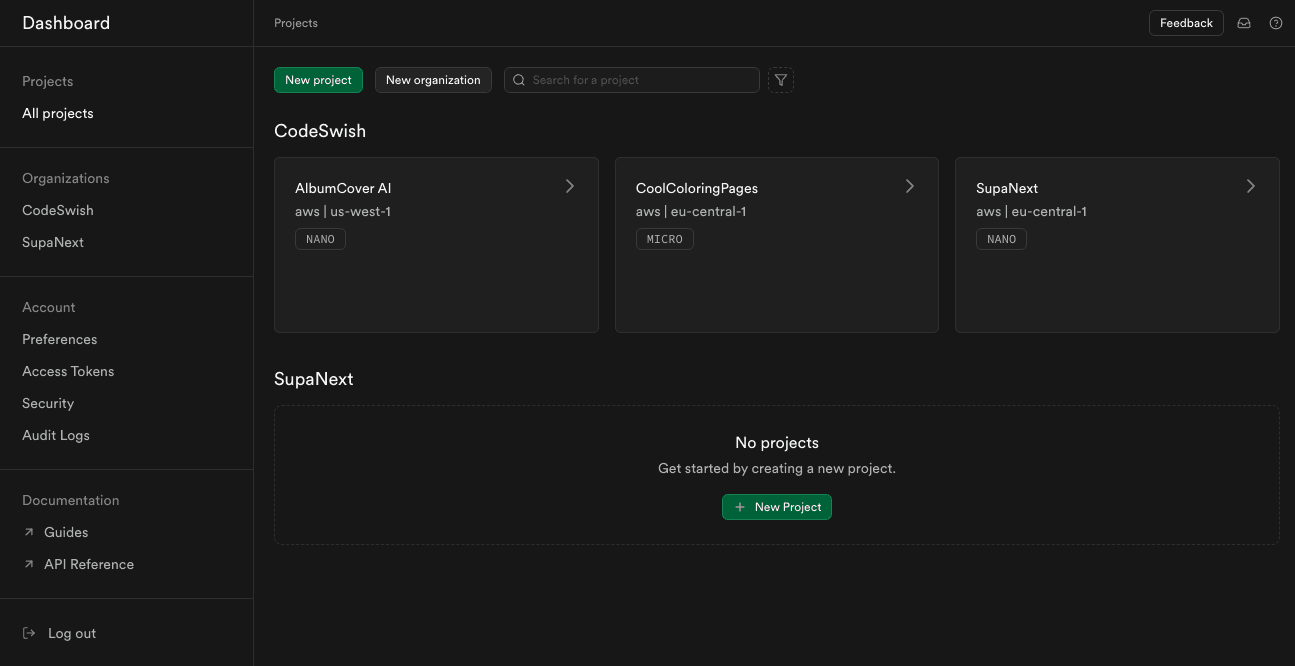The width and height of the screenshot is (1295, 666).
Task: Open the AlbumCover AI project card
Action: point(436,245)
